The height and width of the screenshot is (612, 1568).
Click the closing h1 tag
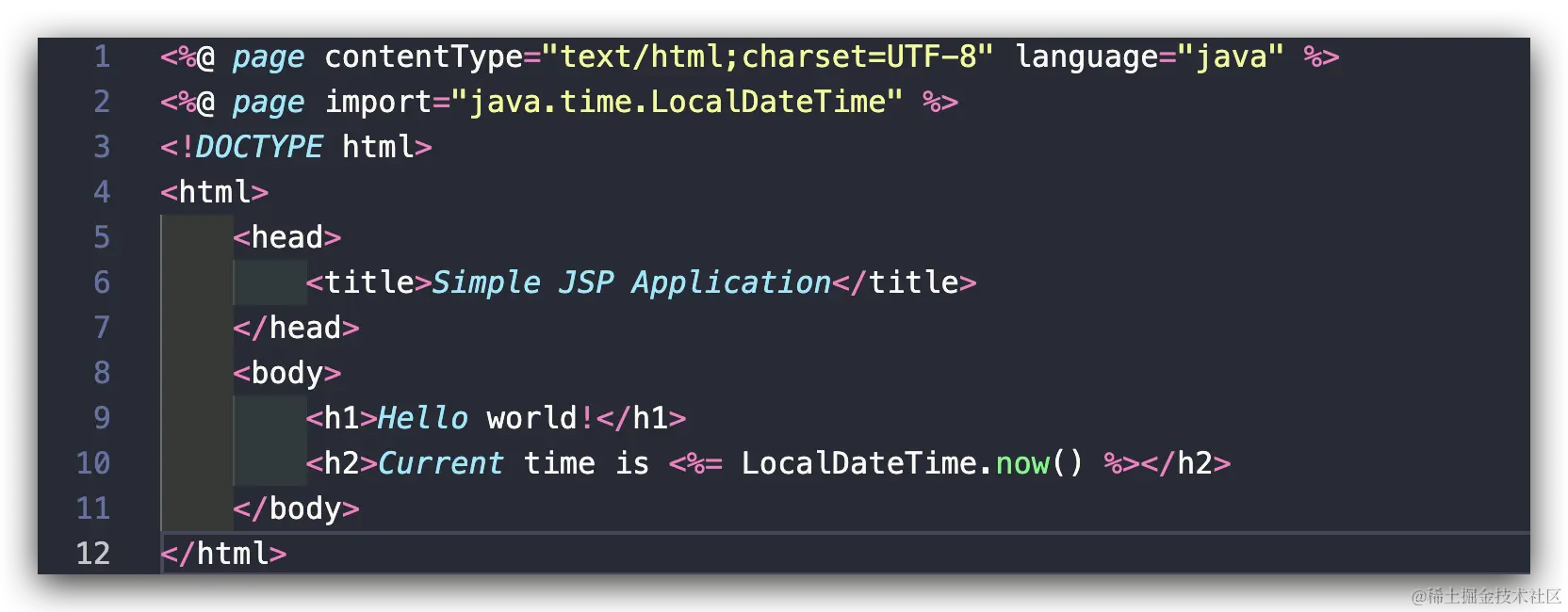641,418
